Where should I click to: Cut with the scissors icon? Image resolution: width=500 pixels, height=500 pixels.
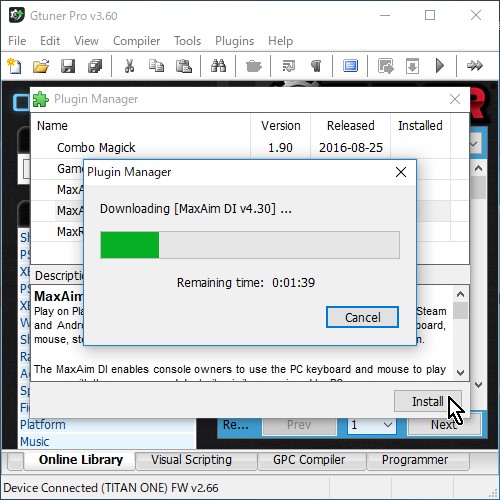129,66
